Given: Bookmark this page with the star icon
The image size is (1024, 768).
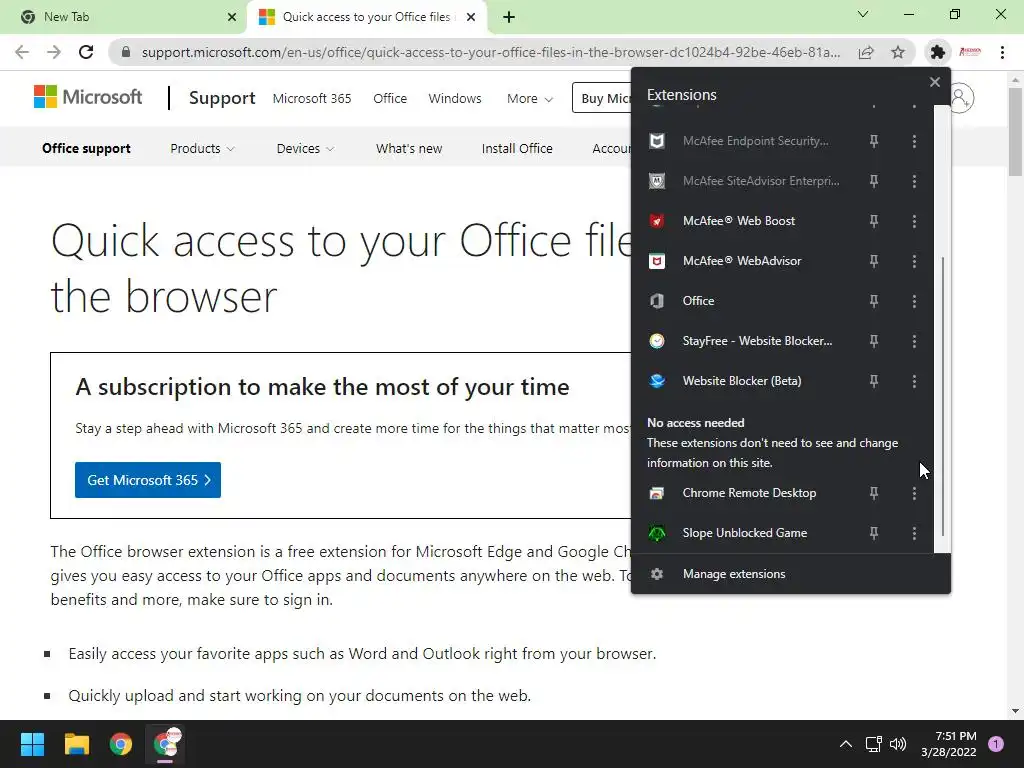Looking at the screenshot, I should click(898, 52).
